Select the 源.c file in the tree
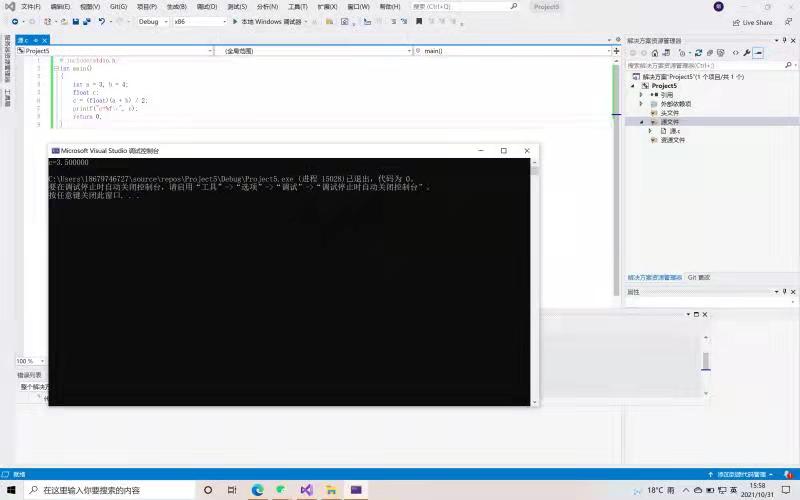800x500 pixels. point(674,131)
